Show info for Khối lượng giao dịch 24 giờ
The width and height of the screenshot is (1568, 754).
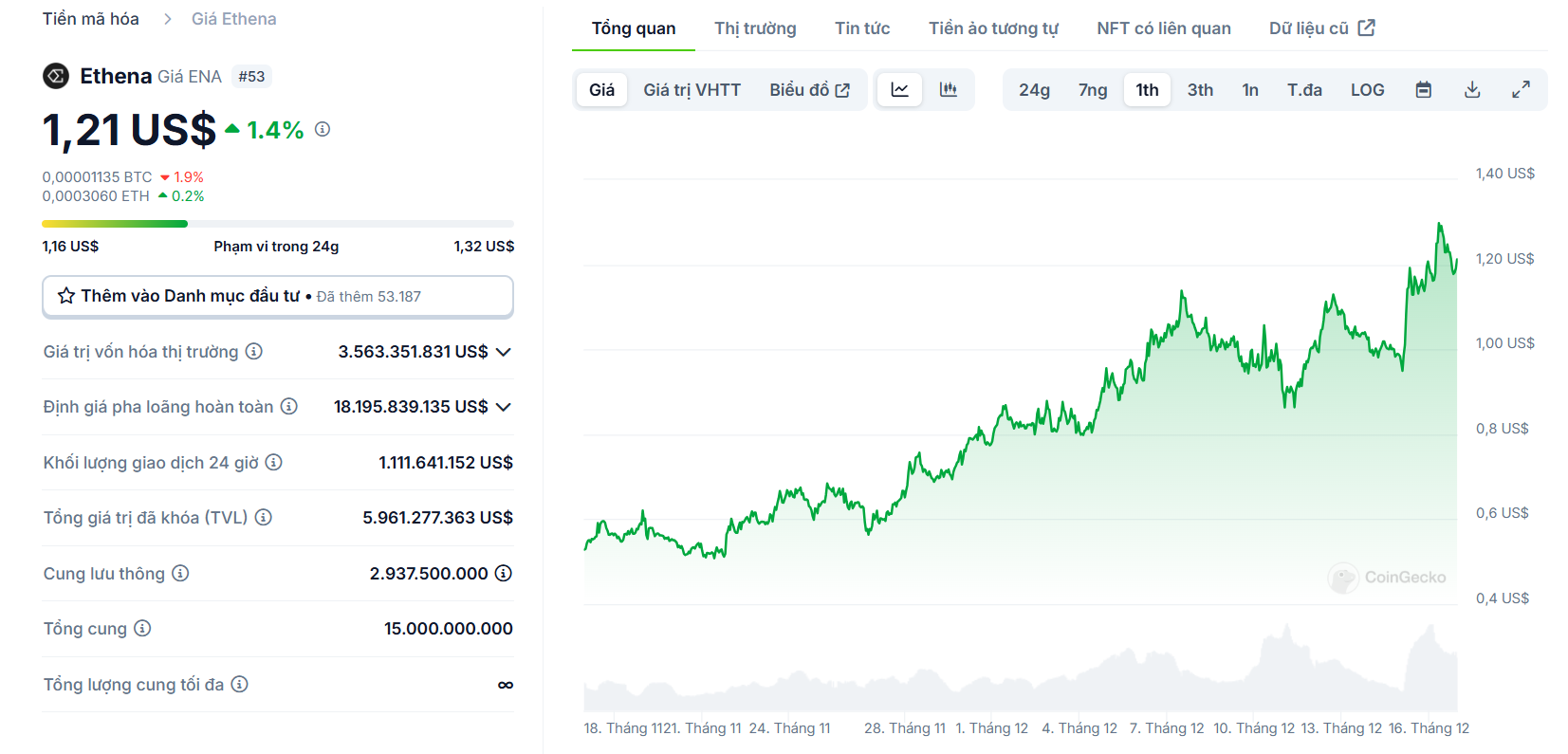coord(274,462)
